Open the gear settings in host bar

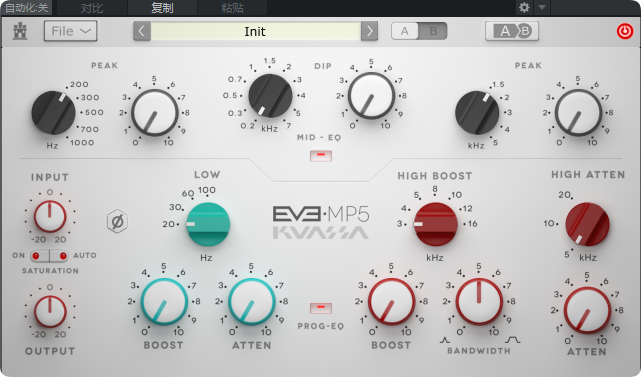(x=524, y=7)
